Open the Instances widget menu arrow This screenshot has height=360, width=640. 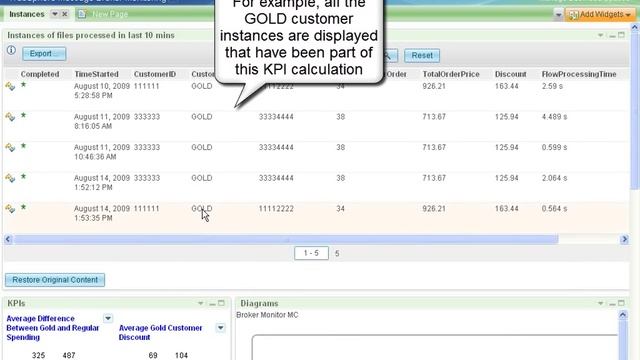click(600, 36)
